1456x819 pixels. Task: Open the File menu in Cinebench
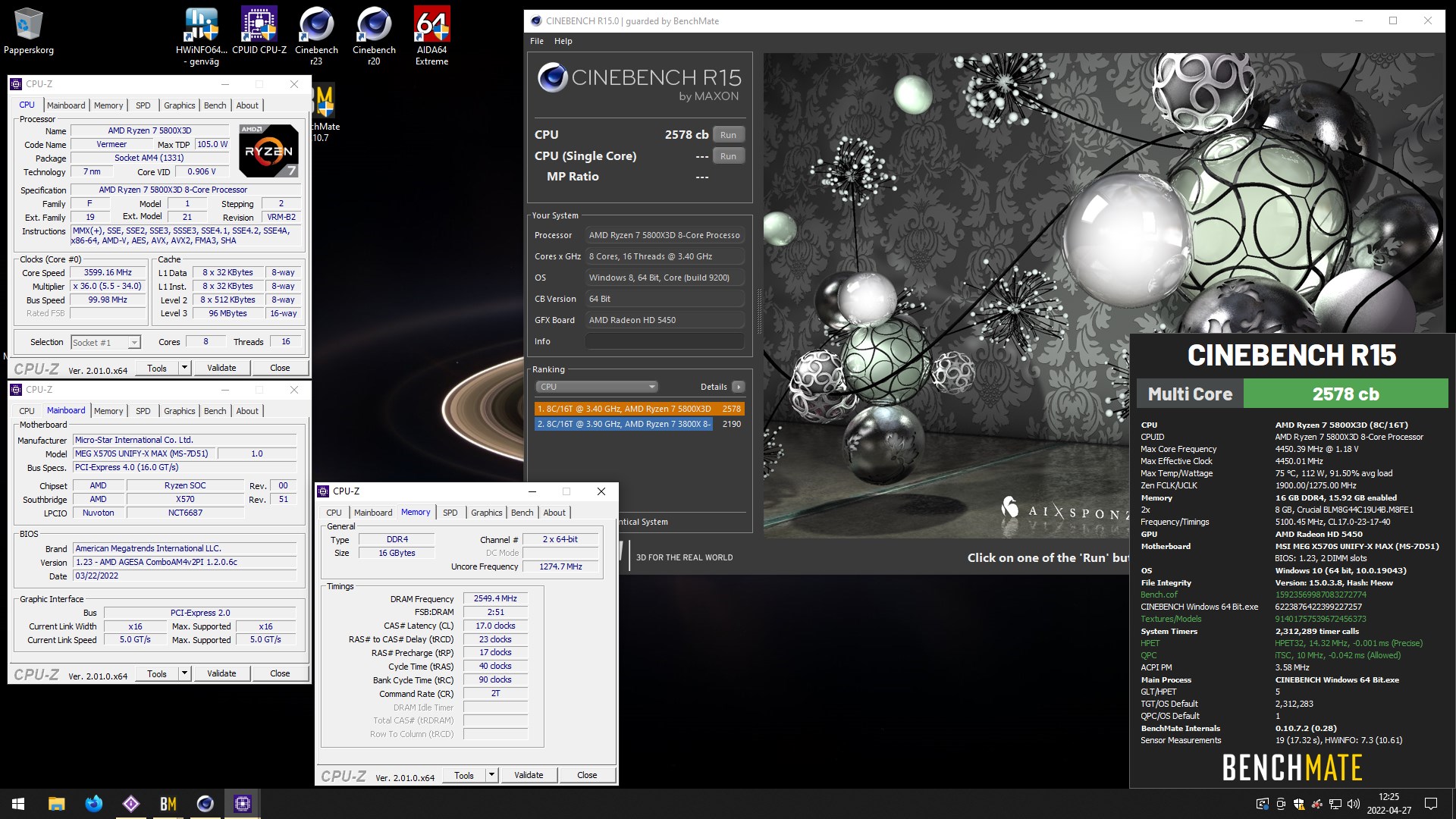coord(537,41)
